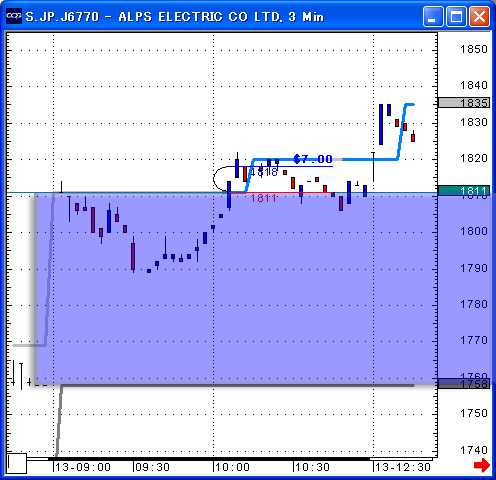Click the 1800 price scale label
496x480 pixels.
tap(474, 231)
